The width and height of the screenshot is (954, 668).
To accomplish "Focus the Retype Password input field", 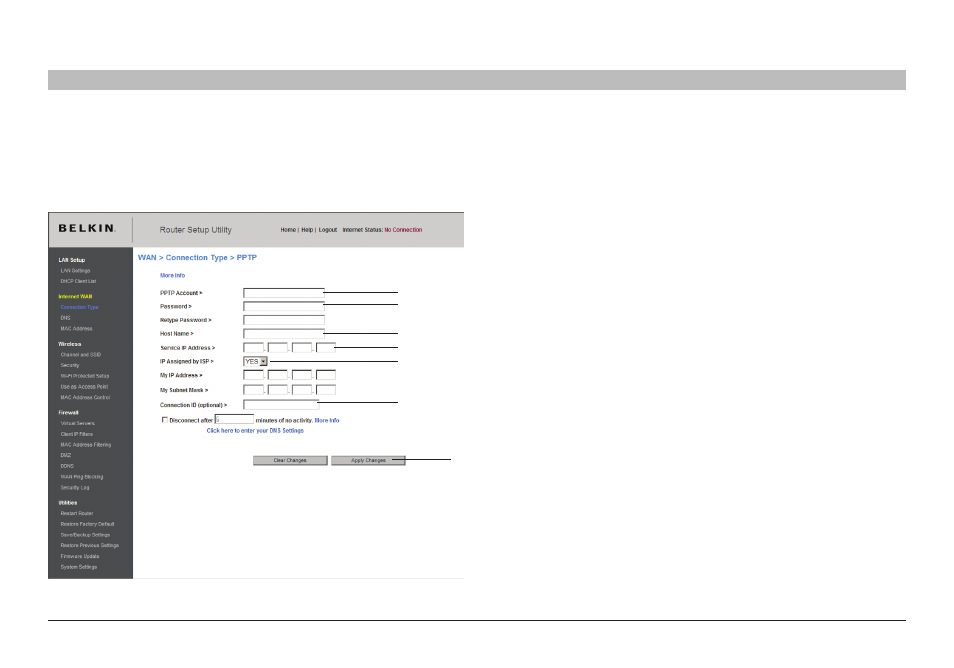I will click(284, 320).
